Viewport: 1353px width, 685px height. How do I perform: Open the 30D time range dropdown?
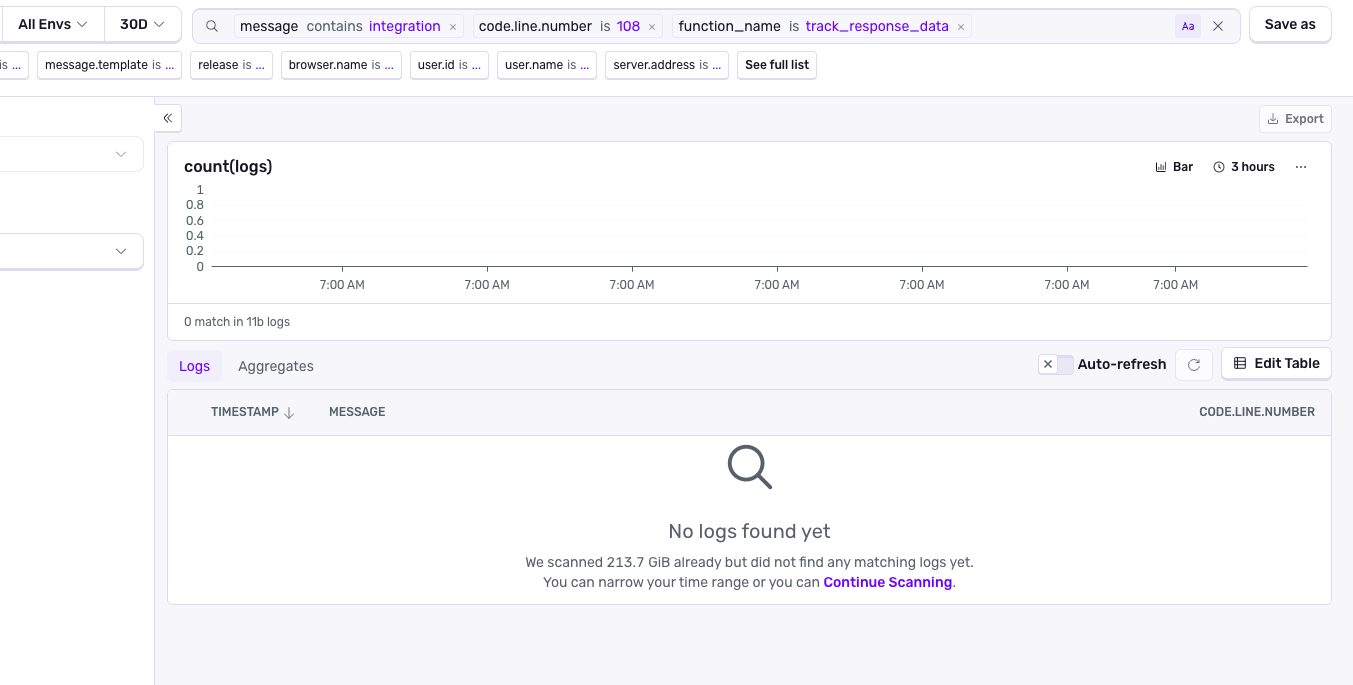coord(142,24)
